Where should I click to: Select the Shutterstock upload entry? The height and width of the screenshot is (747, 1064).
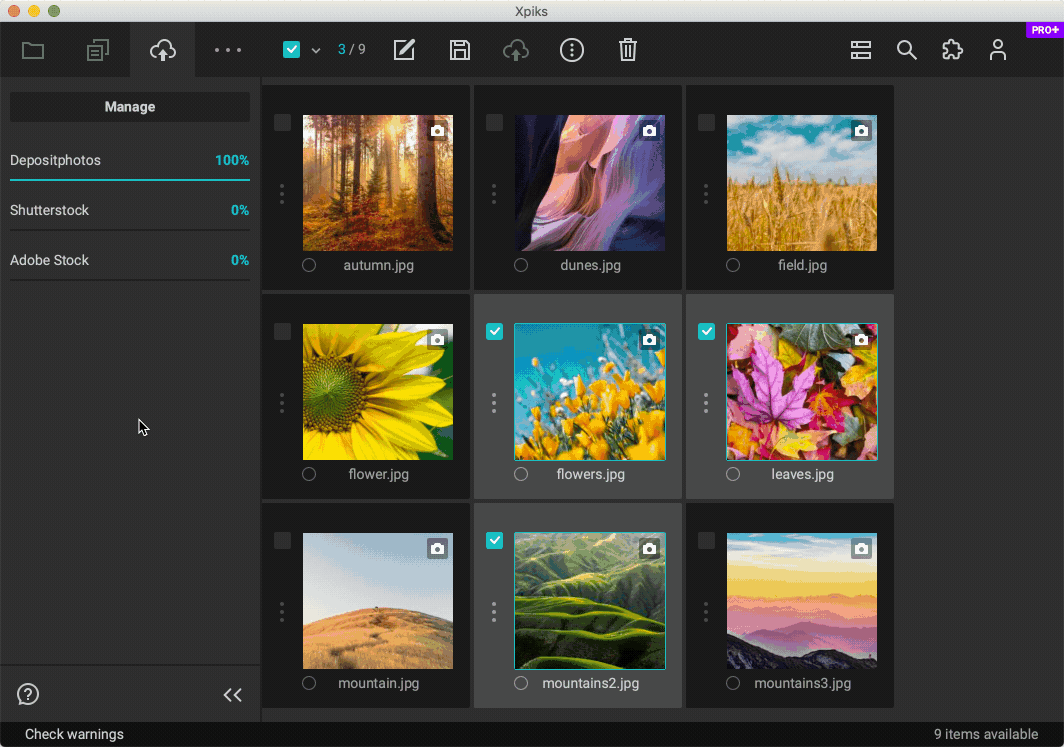click(x=48, y=210)
